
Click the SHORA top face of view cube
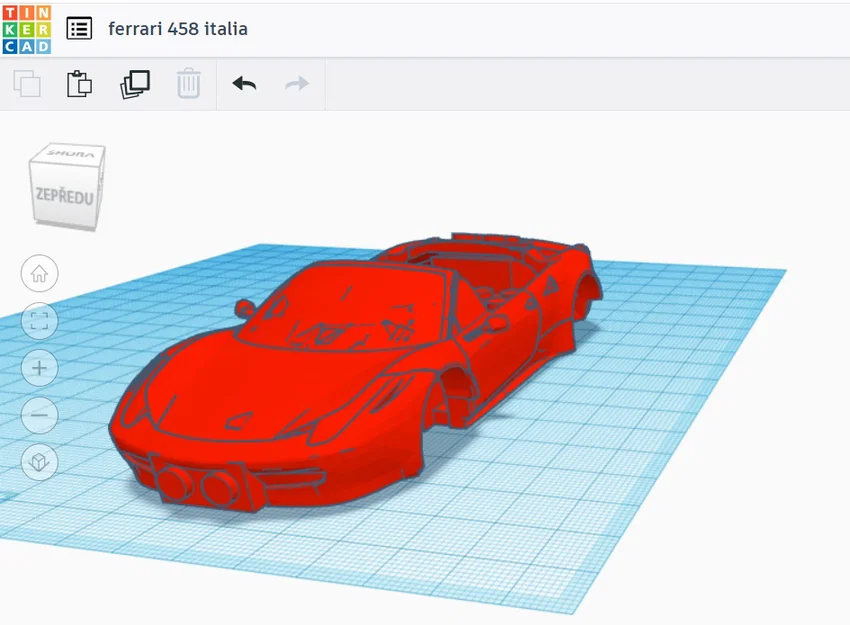point(69,153)
